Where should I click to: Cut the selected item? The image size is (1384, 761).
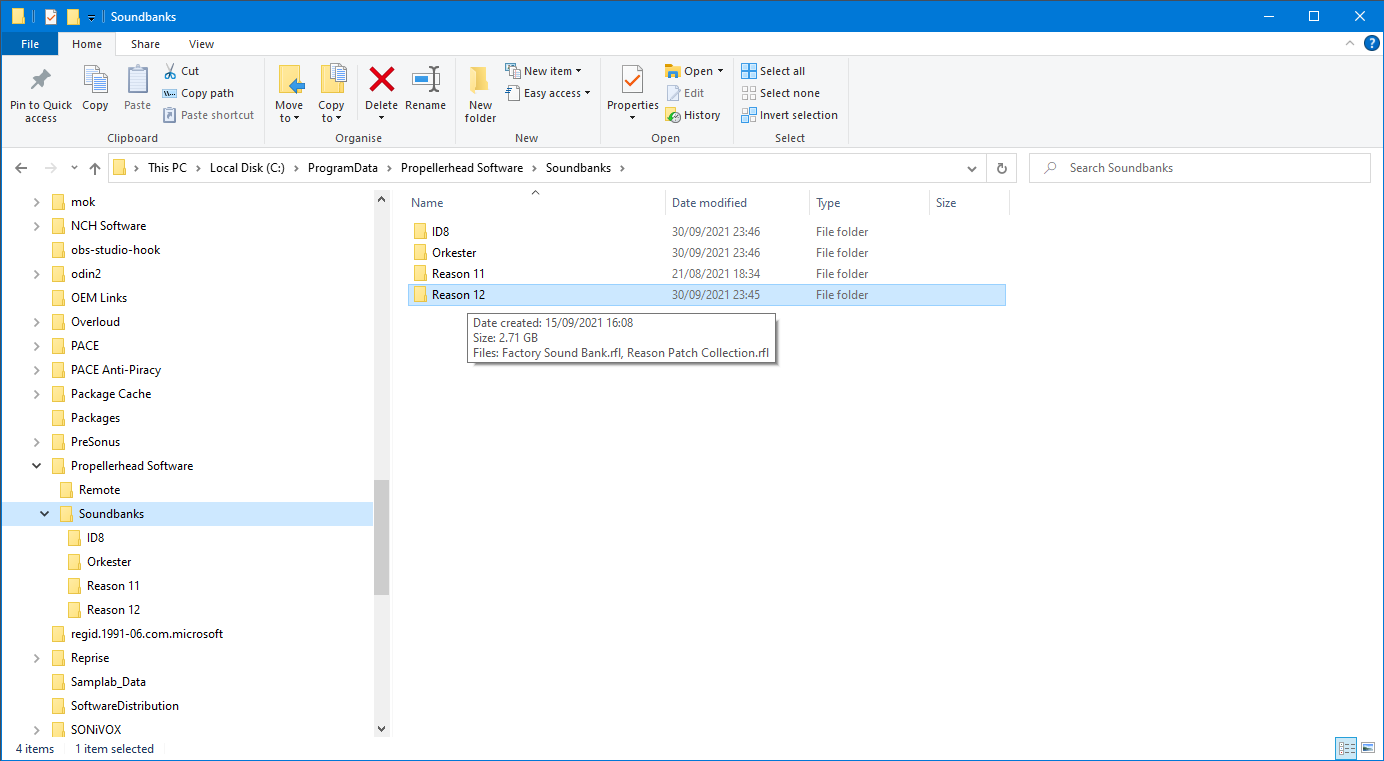pyautogui.click(x=181, y=71)
